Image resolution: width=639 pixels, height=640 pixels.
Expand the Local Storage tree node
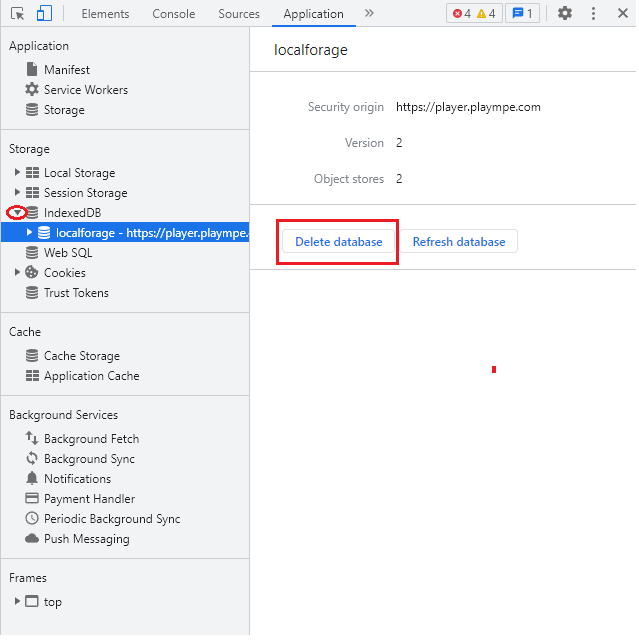click(x=17, y=173)
